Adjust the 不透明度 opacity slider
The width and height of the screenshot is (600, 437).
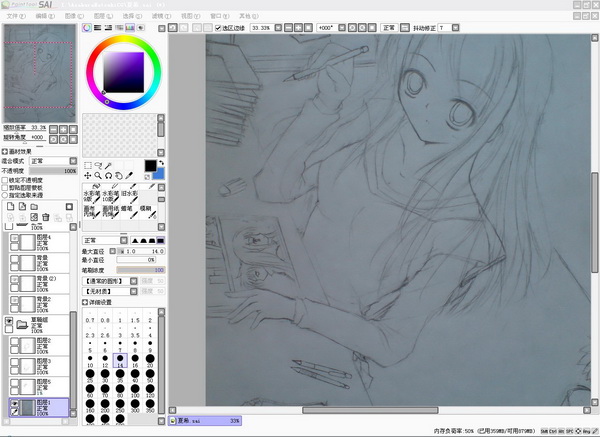pyautogui.click(x=53, y=171)
